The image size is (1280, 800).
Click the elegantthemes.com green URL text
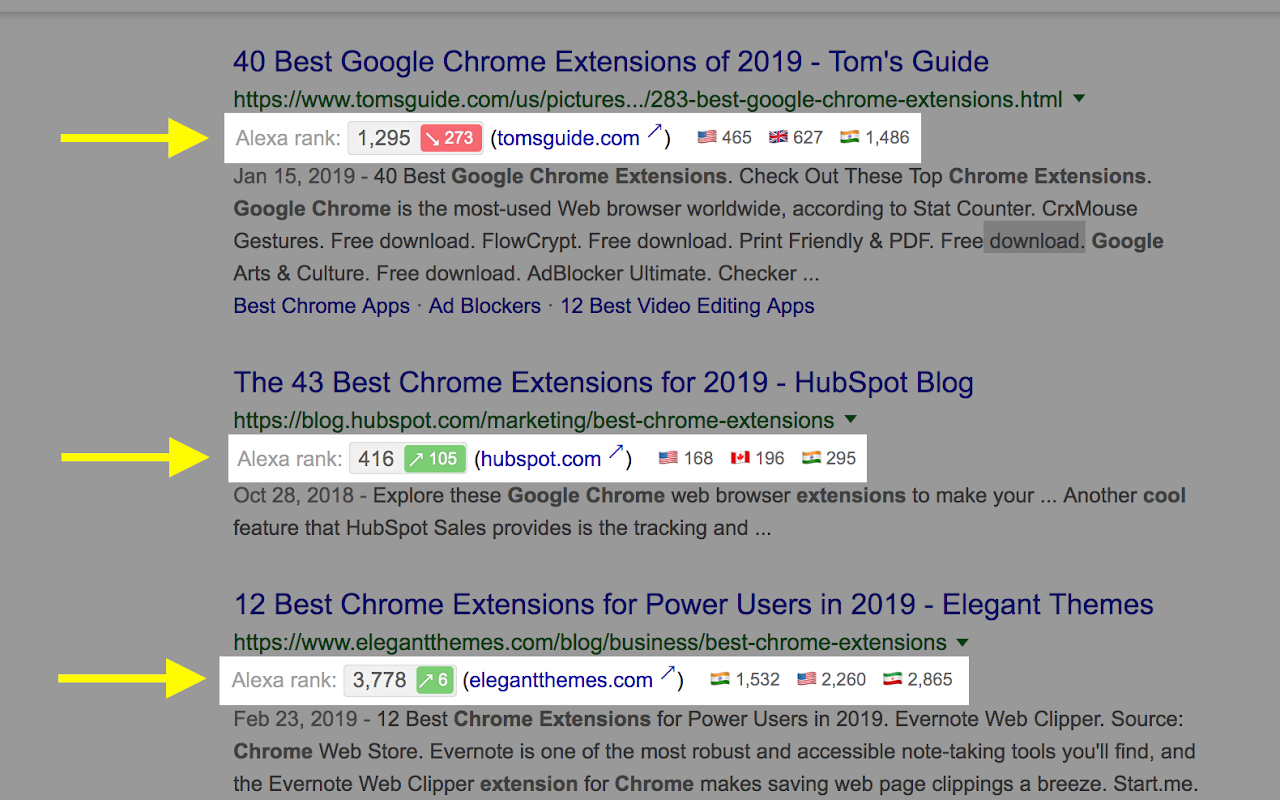(590, 642)
